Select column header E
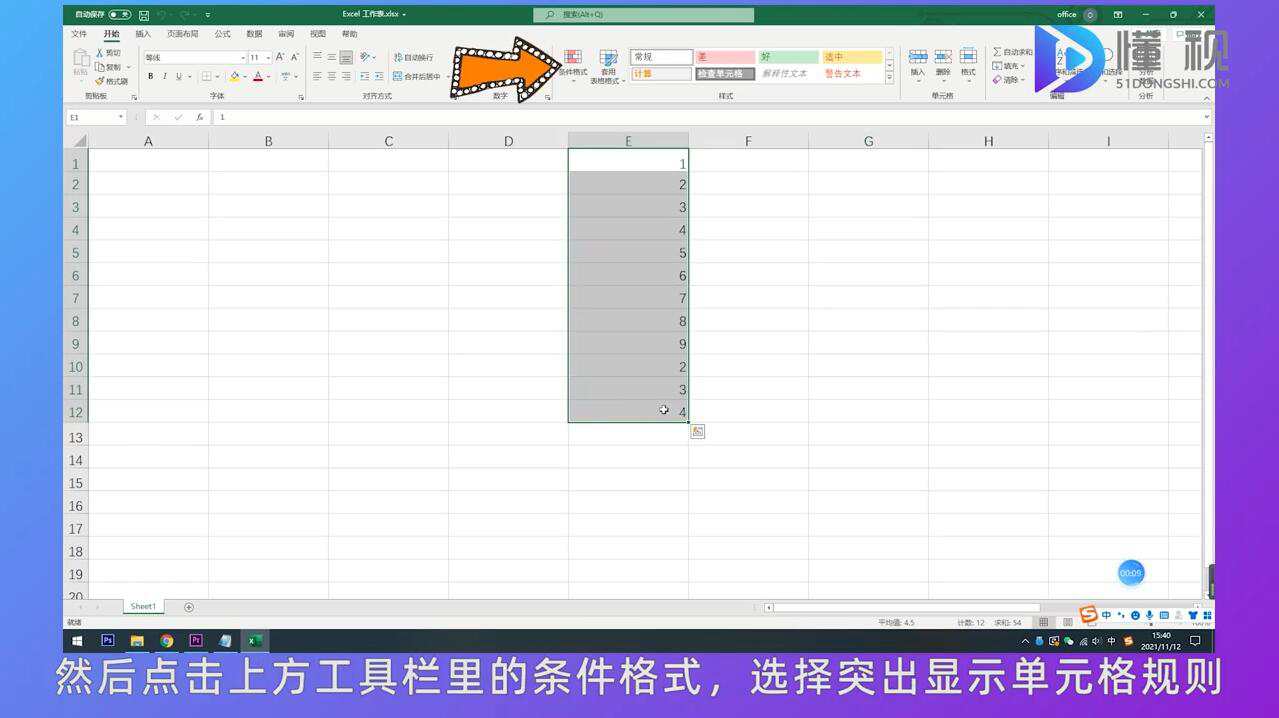The image size is (1279, 718). pyautogui.click(x=628, y=141)
